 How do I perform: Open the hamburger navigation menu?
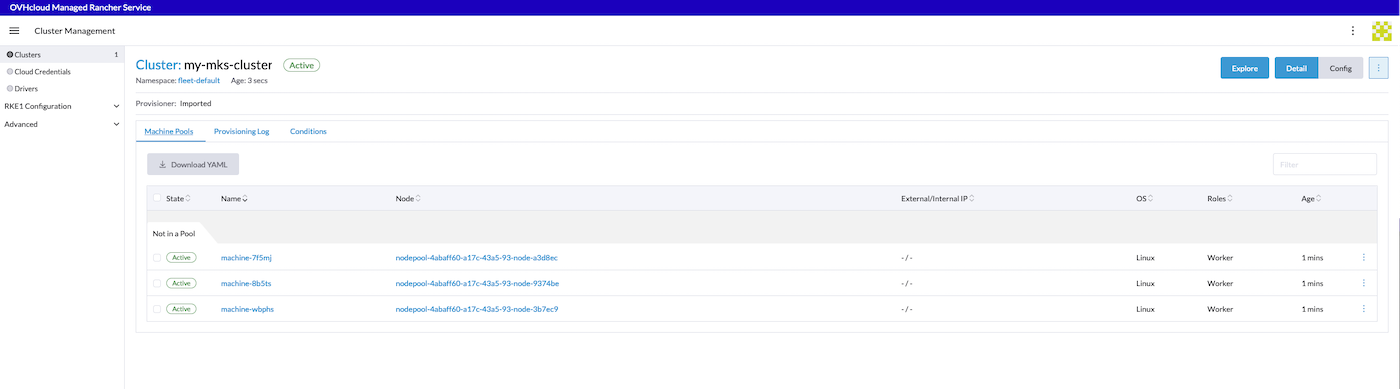pyautogui.click(x=14, y=31)
